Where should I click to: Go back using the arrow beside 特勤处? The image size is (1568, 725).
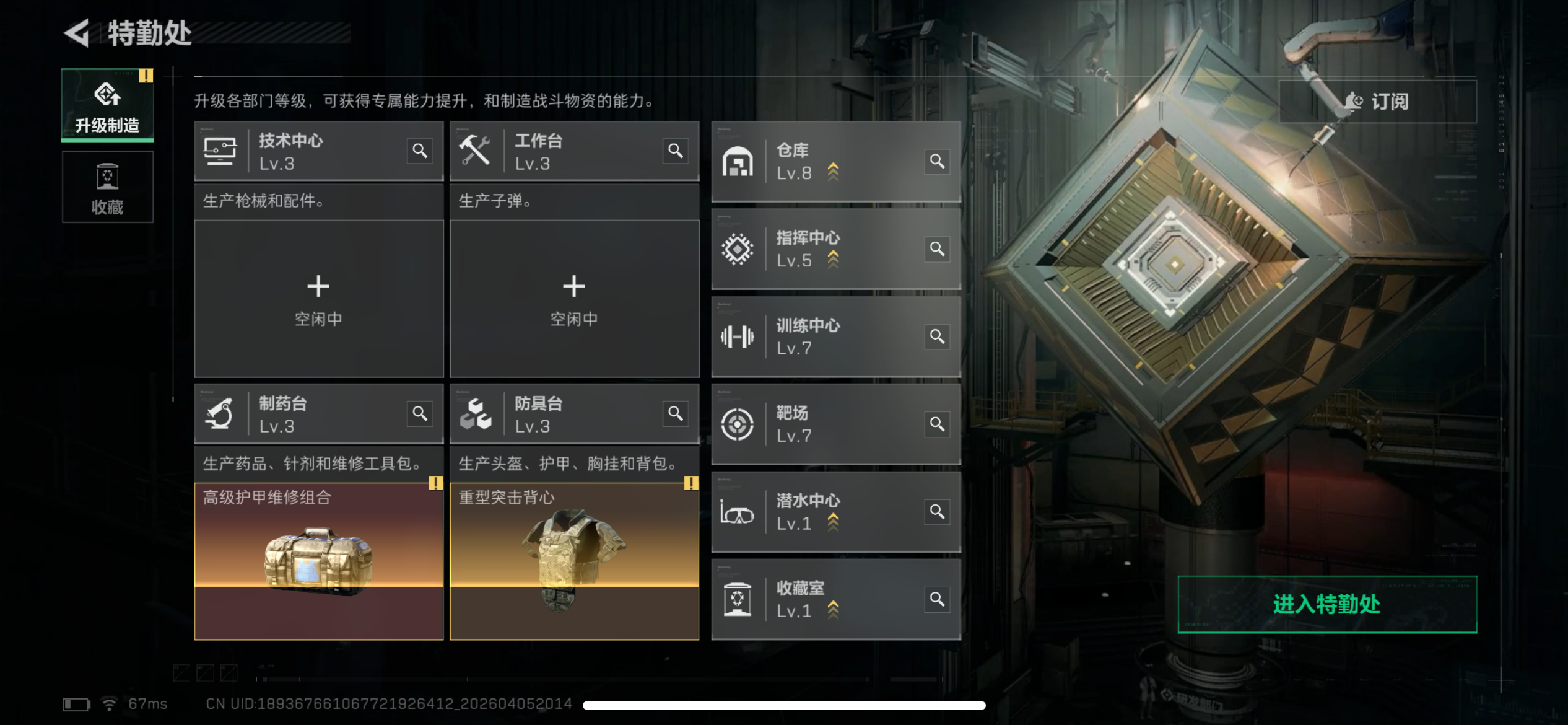click(77, 33)
